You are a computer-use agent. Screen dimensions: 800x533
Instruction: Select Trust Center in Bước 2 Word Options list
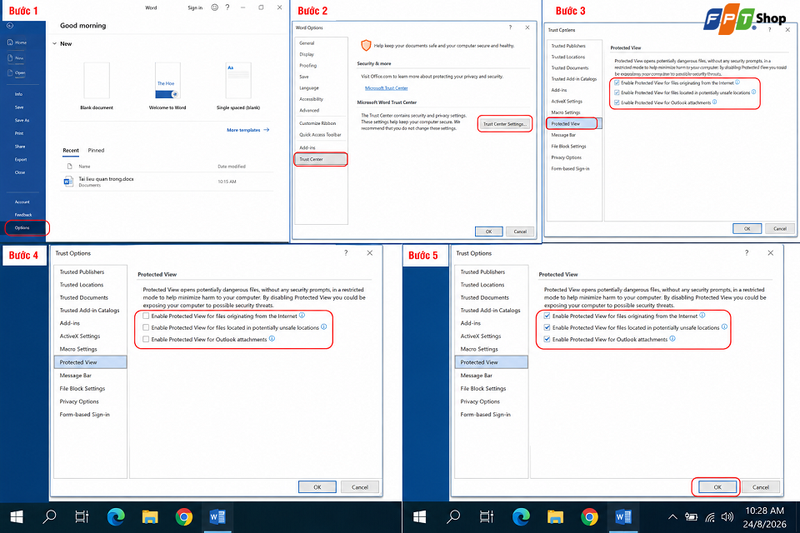(x=321, y=159)
